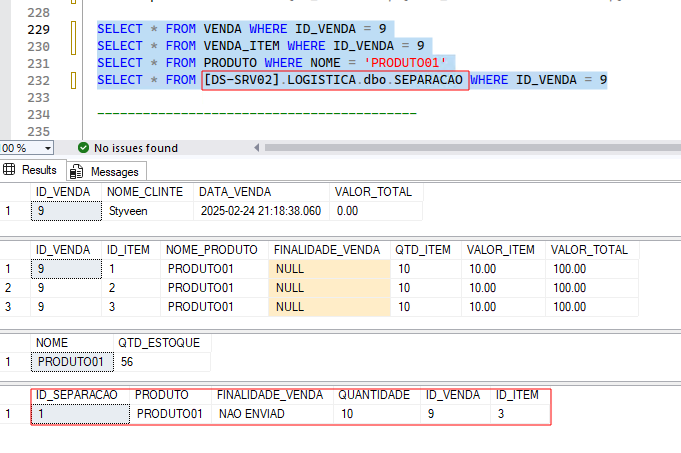Select the ID_SEPARACAO column header
This screenshot has width=681, height=453.
(77, 394)
